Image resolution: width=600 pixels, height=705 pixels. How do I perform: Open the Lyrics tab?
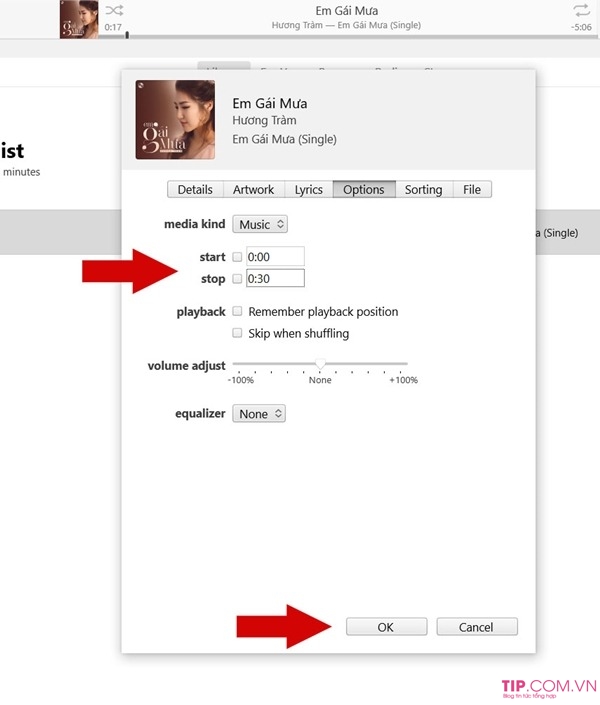[309, 189]
